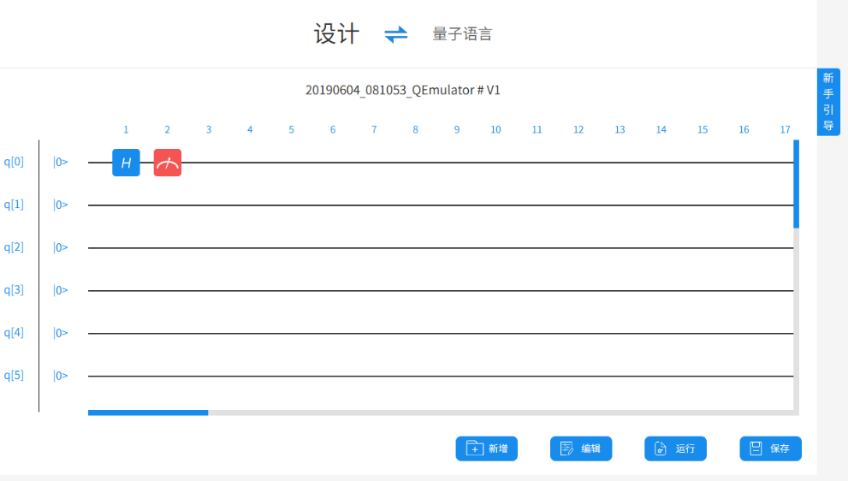This screenshot has width=848, height=481.
Task: Click the red measurement gate on q[0]
Action: [167, 162]
